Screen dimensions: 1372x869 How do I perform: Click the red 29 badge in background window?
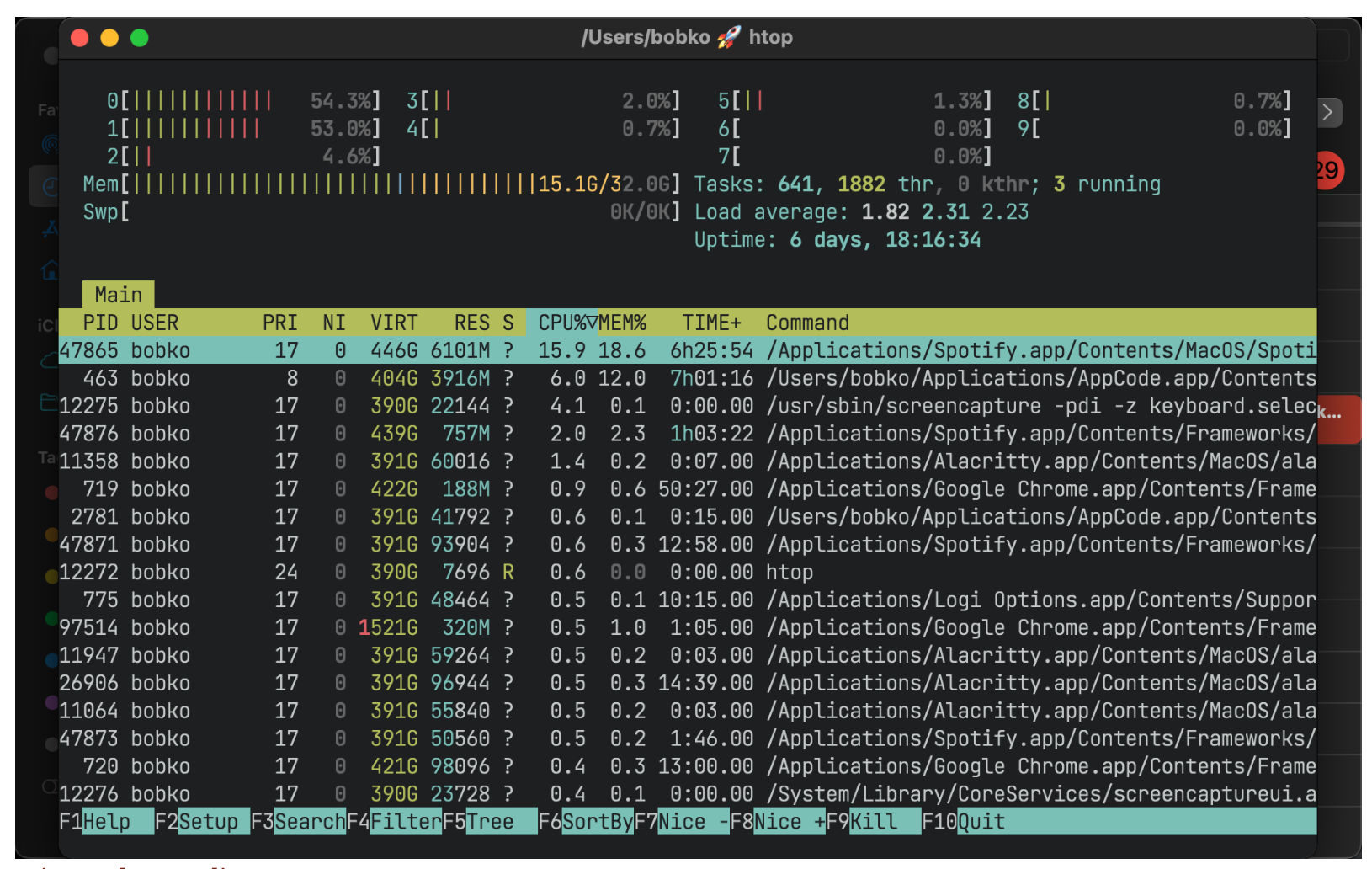(x=1329, y=170)
